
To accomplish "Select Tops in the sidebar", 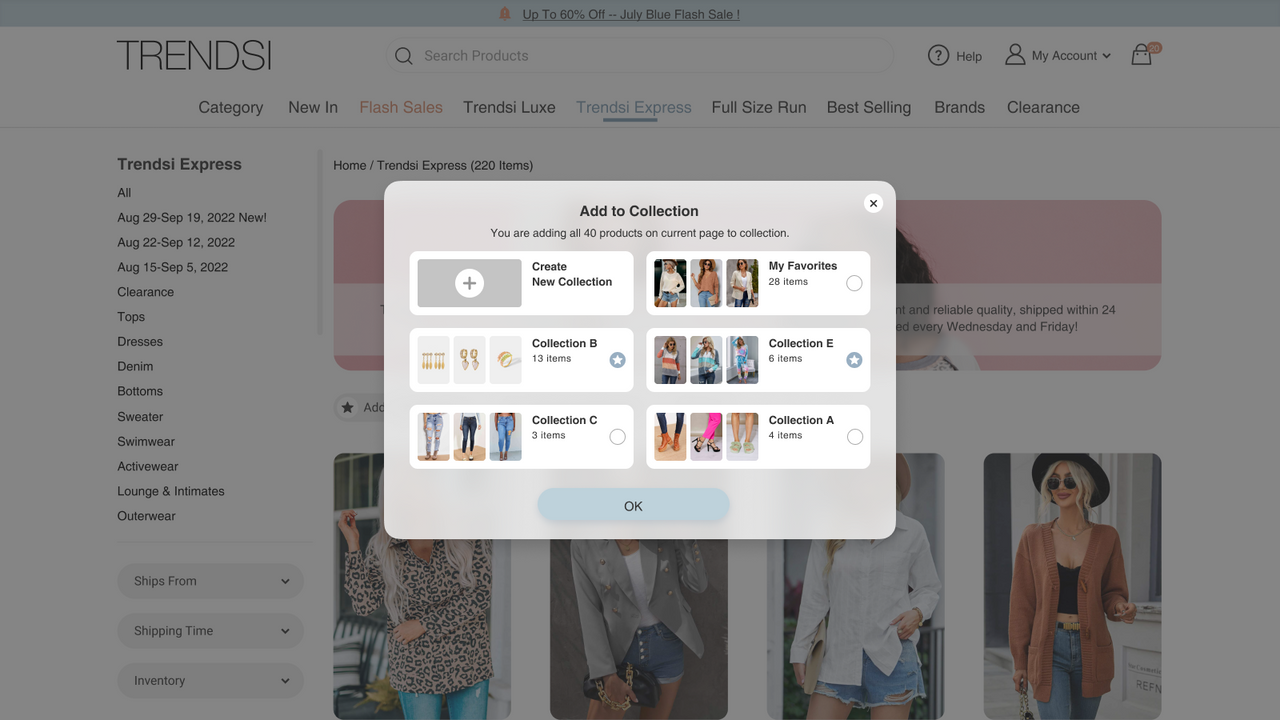I will [131, 317].
